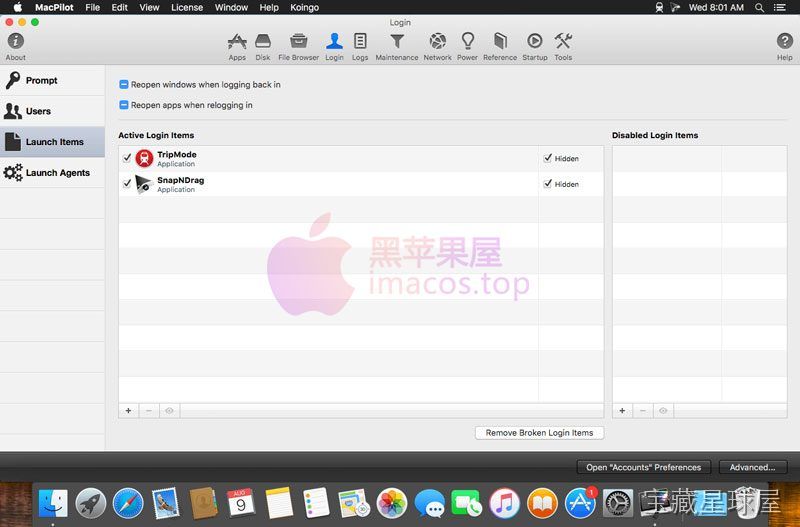Add a disabled login item with plus
Image resolution: width=800 pixels, height=527 pixels.
[622, 411]
